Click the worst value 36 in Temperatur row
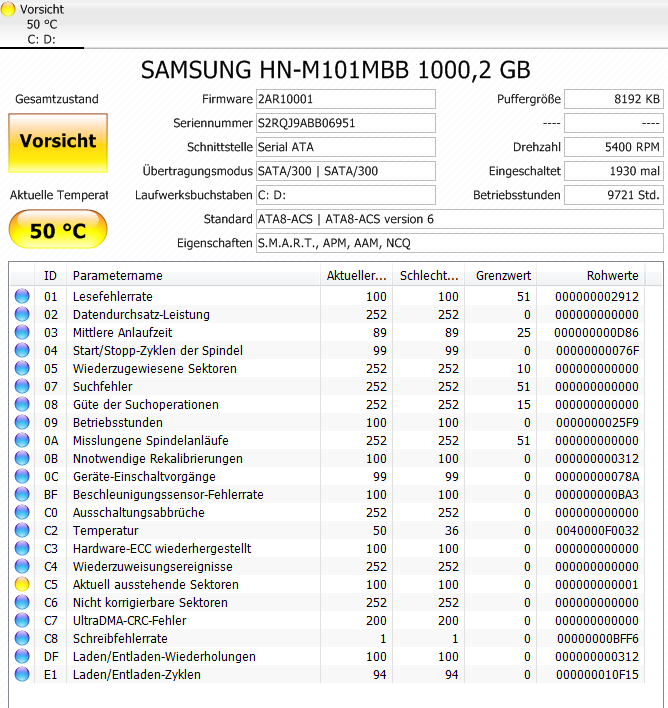Screen dimensions: 668x708 (x=451, y=531)
